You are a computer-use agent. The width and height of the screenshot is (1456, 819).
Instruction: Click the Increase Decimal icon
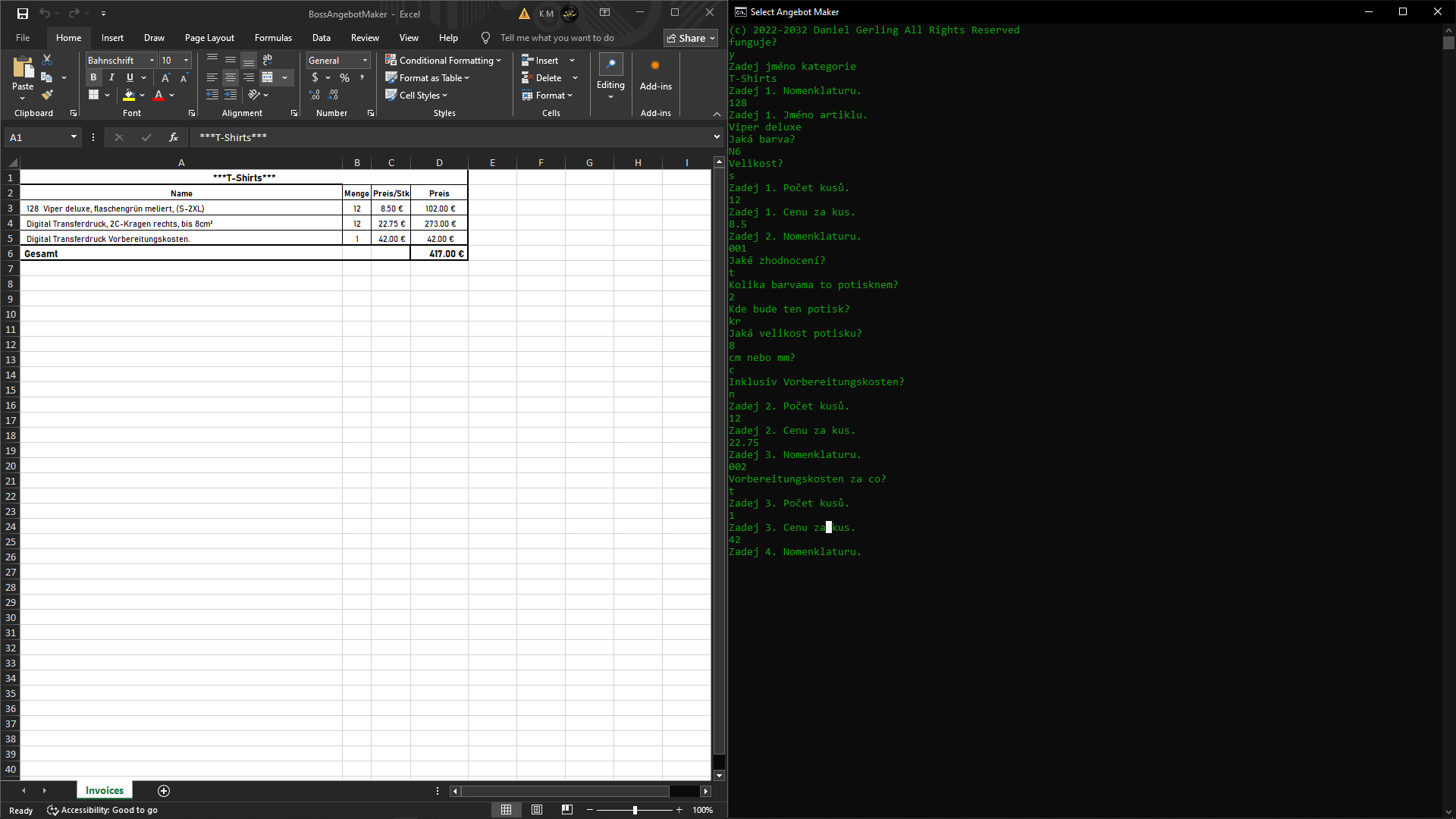click(x=315, y=96)
